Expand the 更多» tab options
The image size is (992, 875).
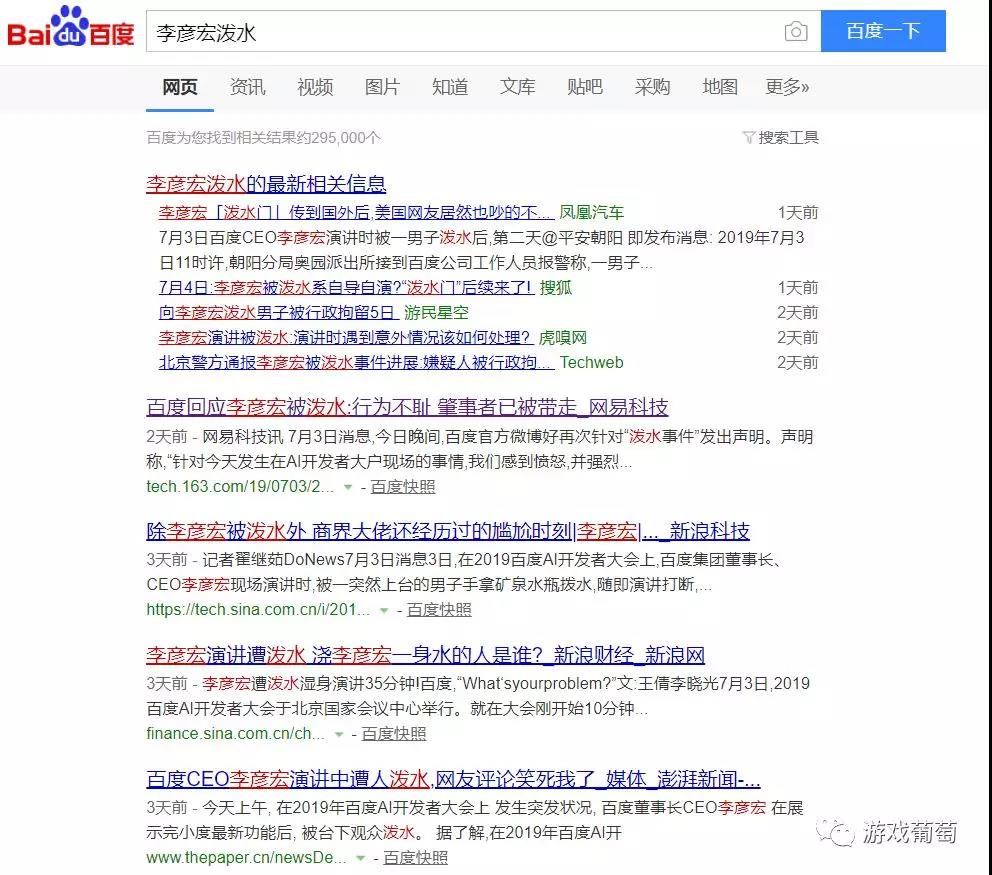787,87
